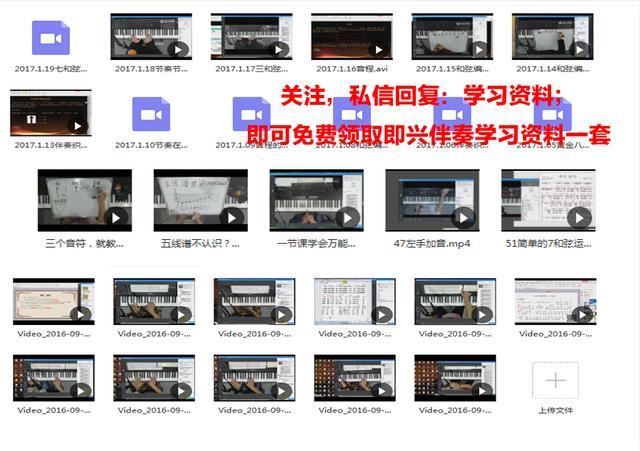640x451 pixels.
Task: Click the 三个音符，就教 file name
Action: pyautogui.click(x=85, y=243)
